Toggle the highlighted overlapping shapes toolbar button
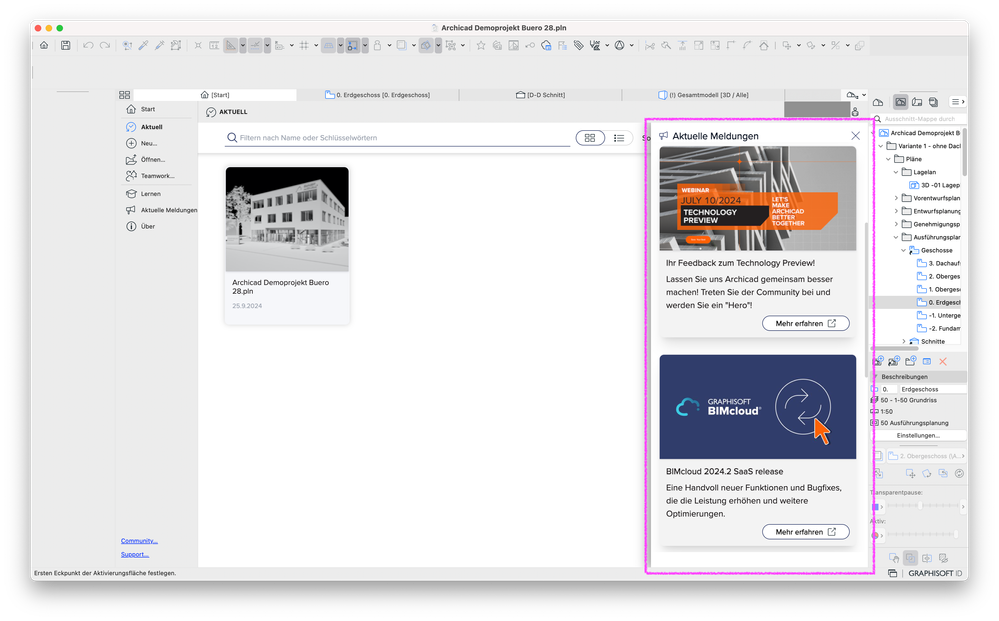Screen dimensions: 999x621 [426, 45]
